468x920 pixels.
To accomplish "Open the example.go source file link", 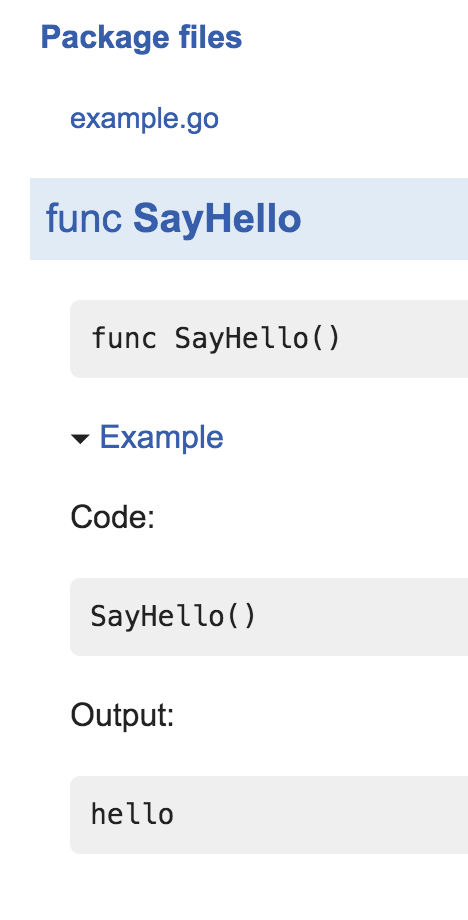I will pos(144,119).
